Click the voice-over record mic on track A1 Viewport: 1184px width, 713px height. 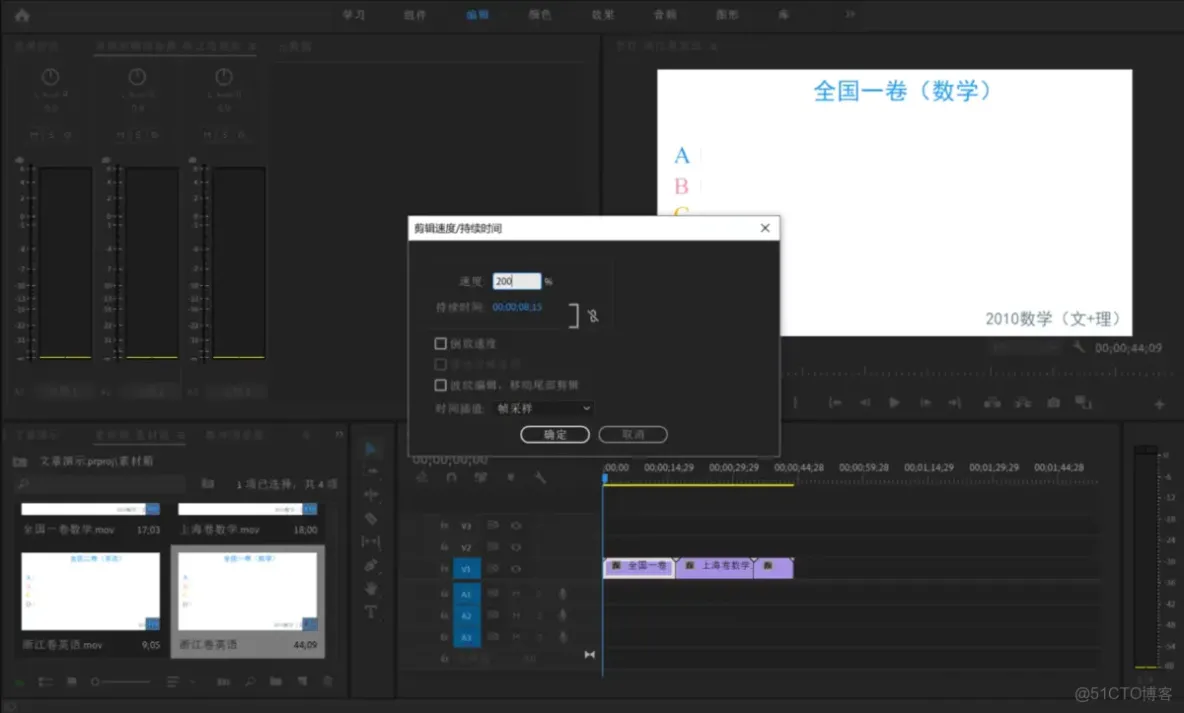click(x=563, y=593)
